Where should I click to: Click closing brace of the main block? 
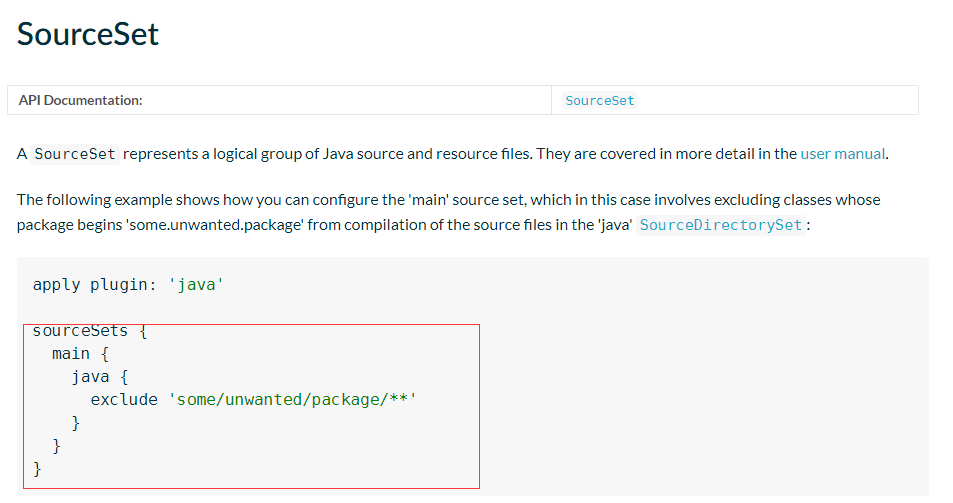[x=57, y=446]
